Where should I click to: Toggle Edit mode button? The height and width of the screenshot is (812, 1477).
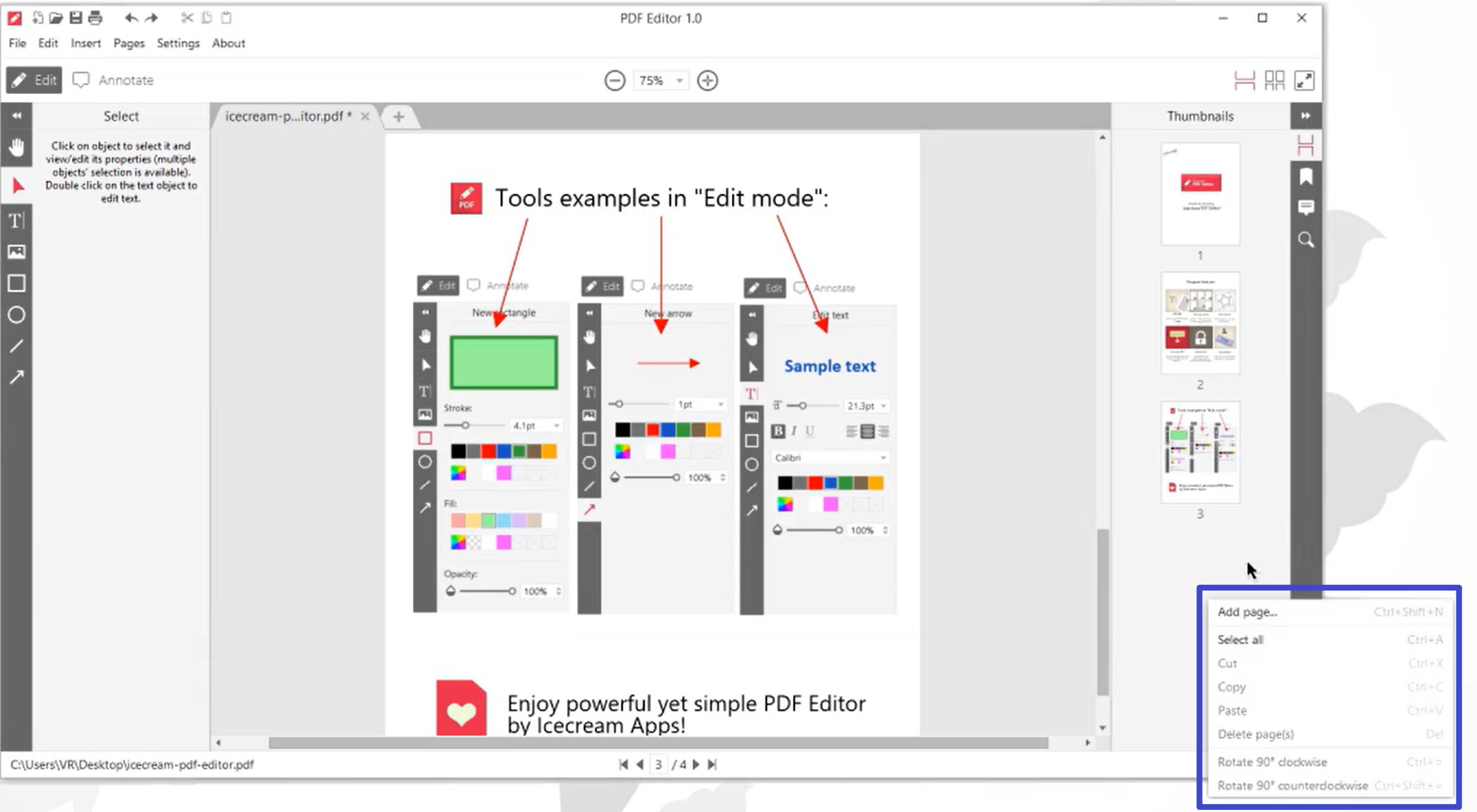(x=34, y=80)
